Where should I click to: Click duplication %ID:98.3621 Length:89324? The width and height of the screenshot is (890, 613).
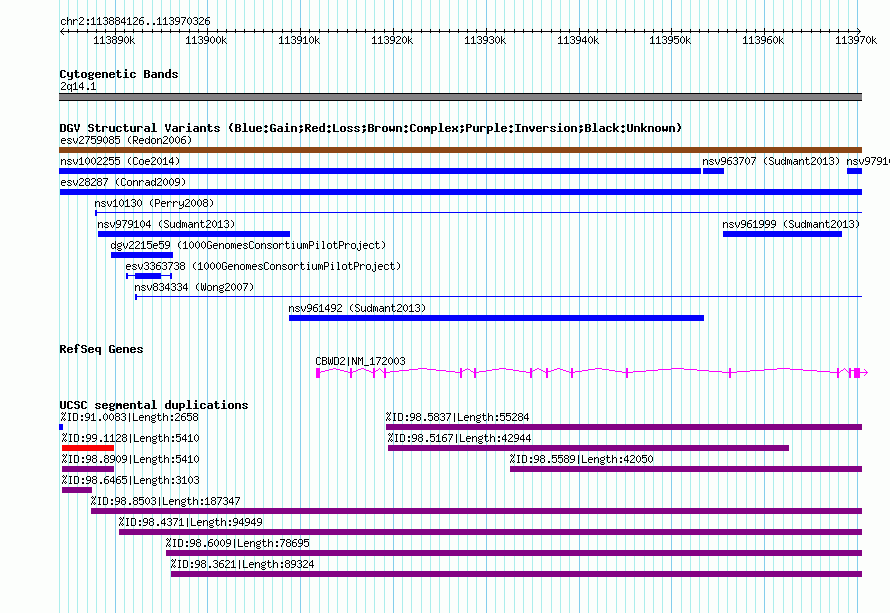coord(517,574)
